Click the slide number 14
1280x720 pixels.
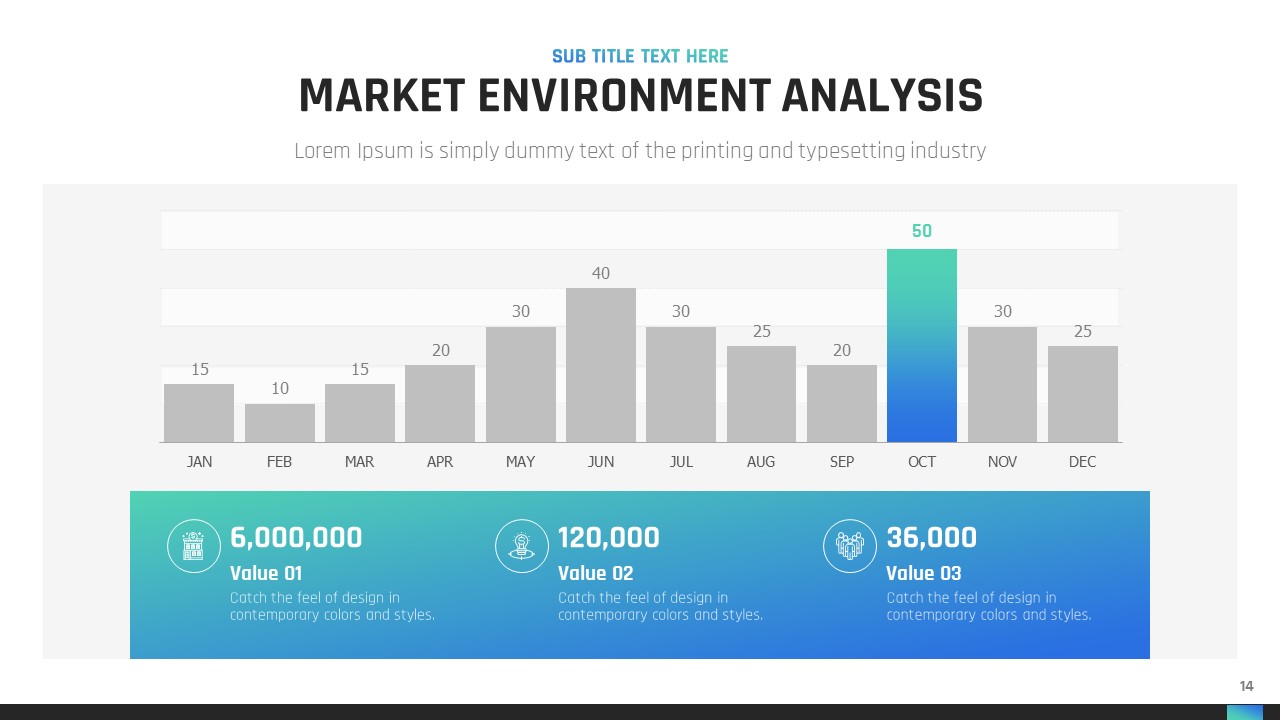point(1246,686)
